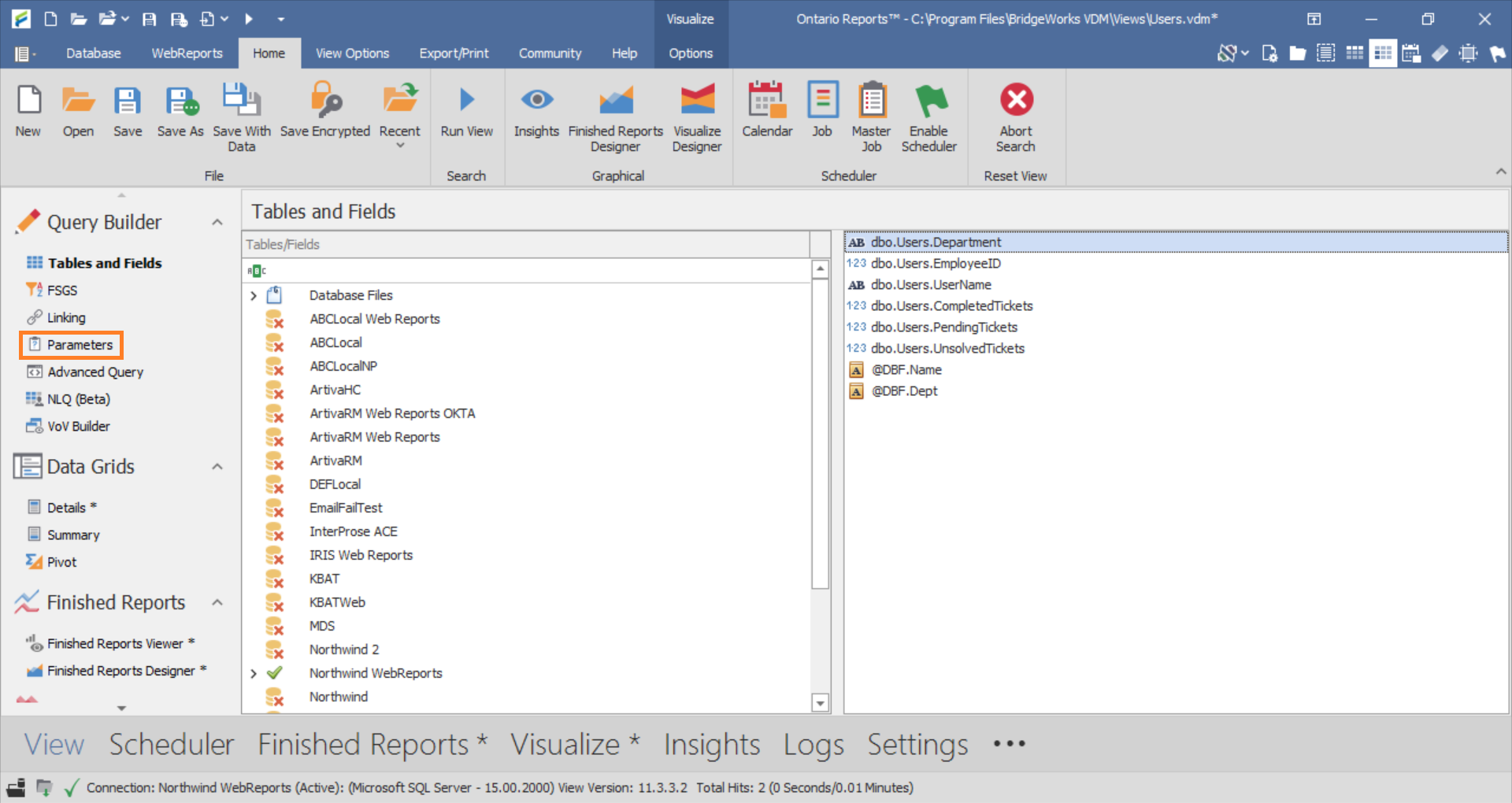The width and height of the screenshot is (1512, 803).
Task: Select Linking in Query Builder
Action: [66, 318]
